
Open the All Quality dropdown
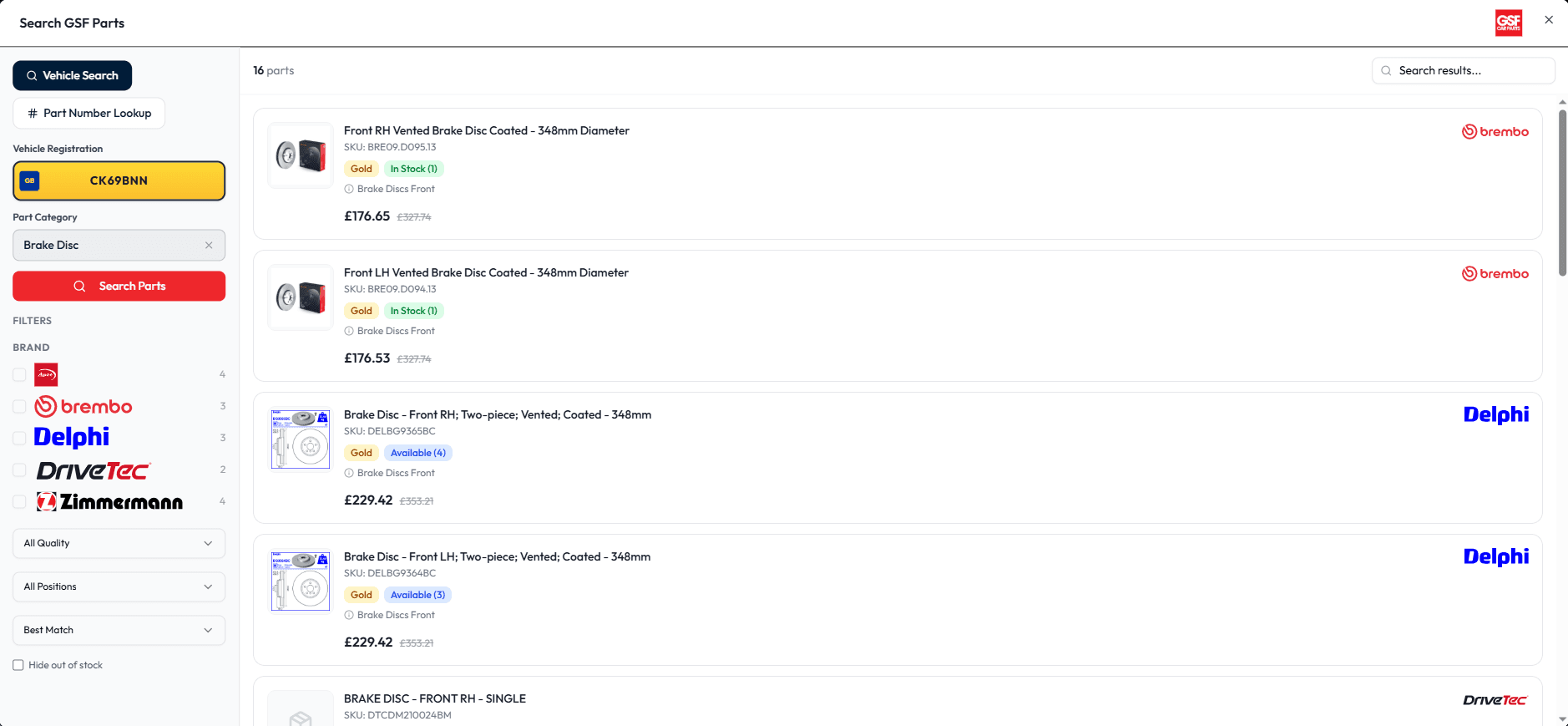[119, 543]
